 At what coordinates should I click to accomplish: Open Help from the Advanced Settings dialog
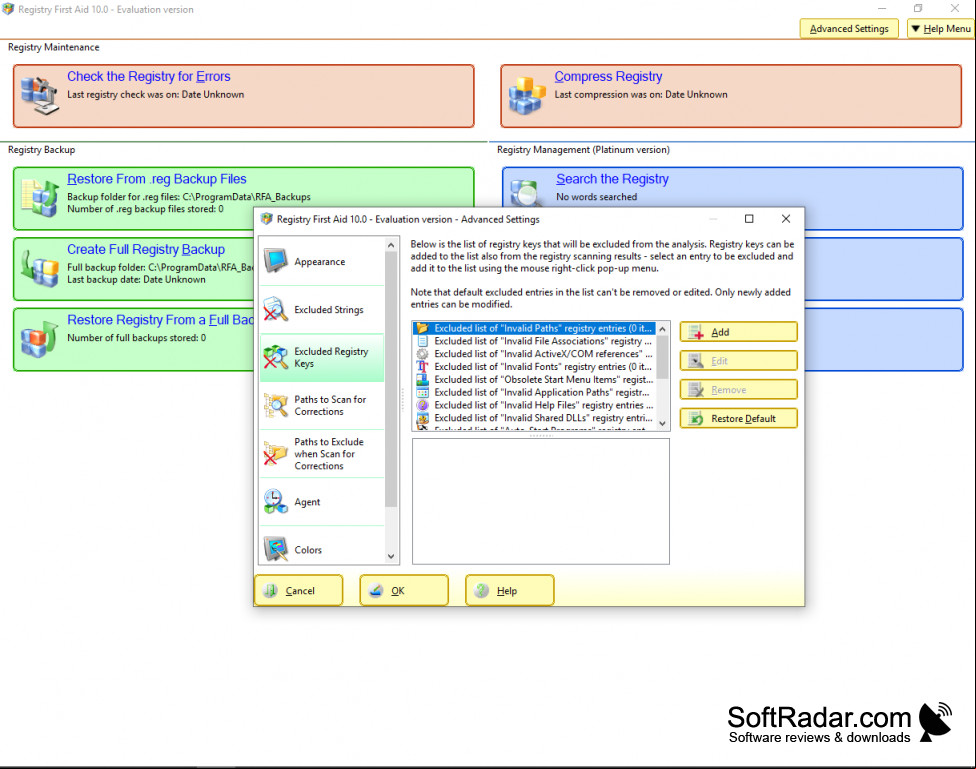(510, 590)
